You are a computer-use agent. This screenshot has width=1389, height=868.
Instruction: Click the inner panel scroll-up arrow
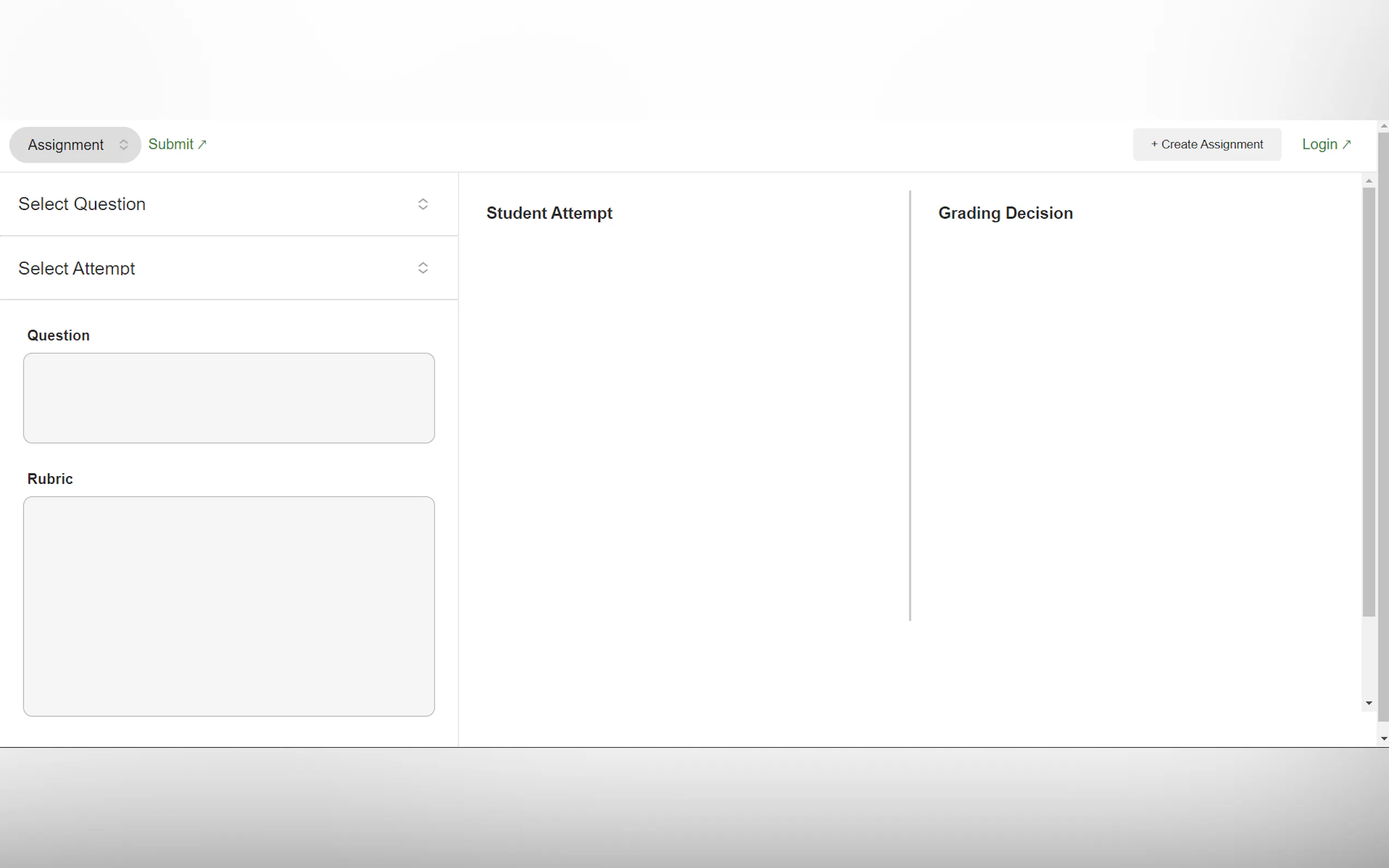(1369, 181)
